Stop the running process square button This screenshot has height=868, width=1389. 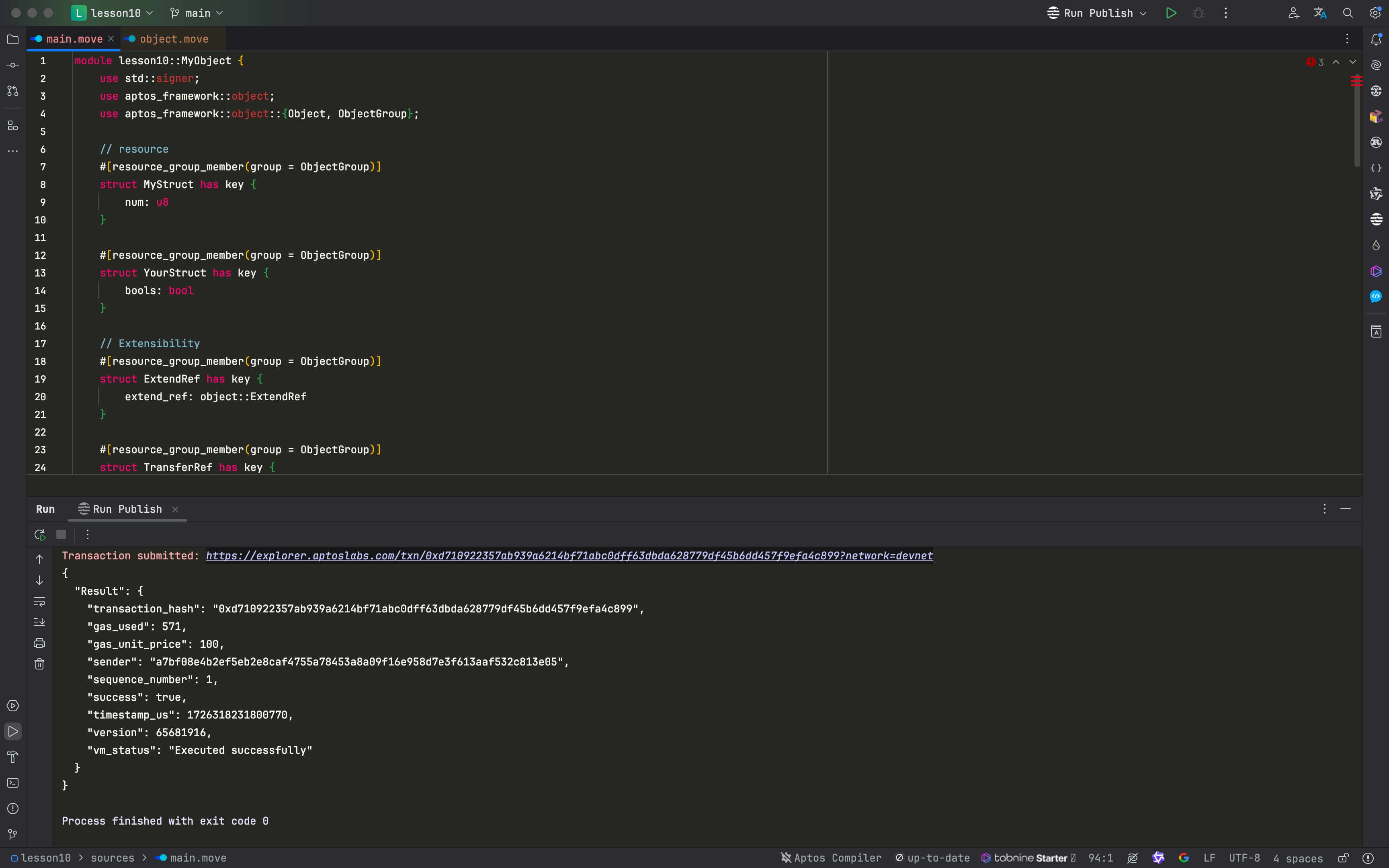pyautogui.click(x=61, y=534)
